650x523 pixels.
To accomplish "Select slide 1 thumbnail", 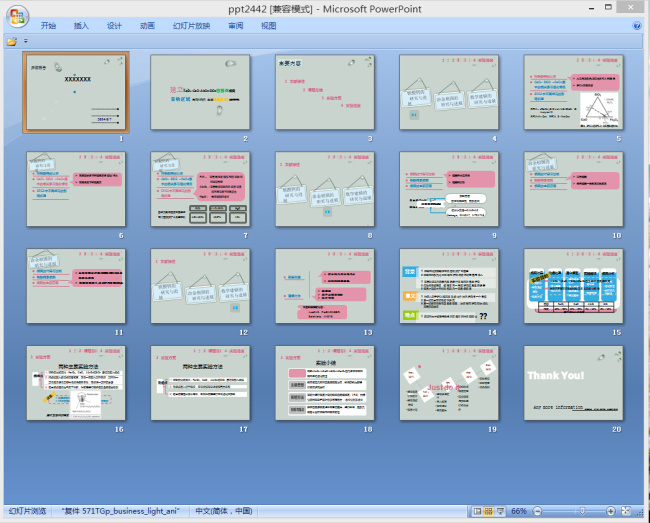I will pos(76,92).
